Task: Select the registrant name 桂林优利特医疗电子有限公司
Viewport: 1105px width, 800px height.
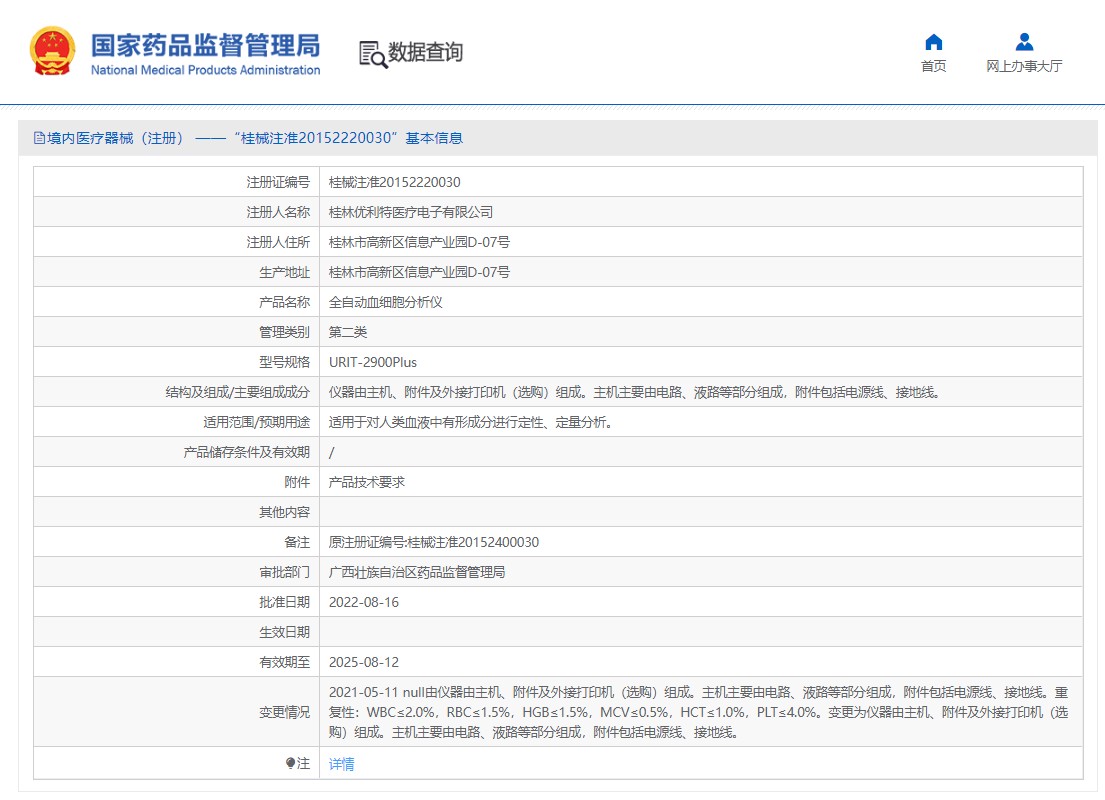Action: [x=411, y=212]
